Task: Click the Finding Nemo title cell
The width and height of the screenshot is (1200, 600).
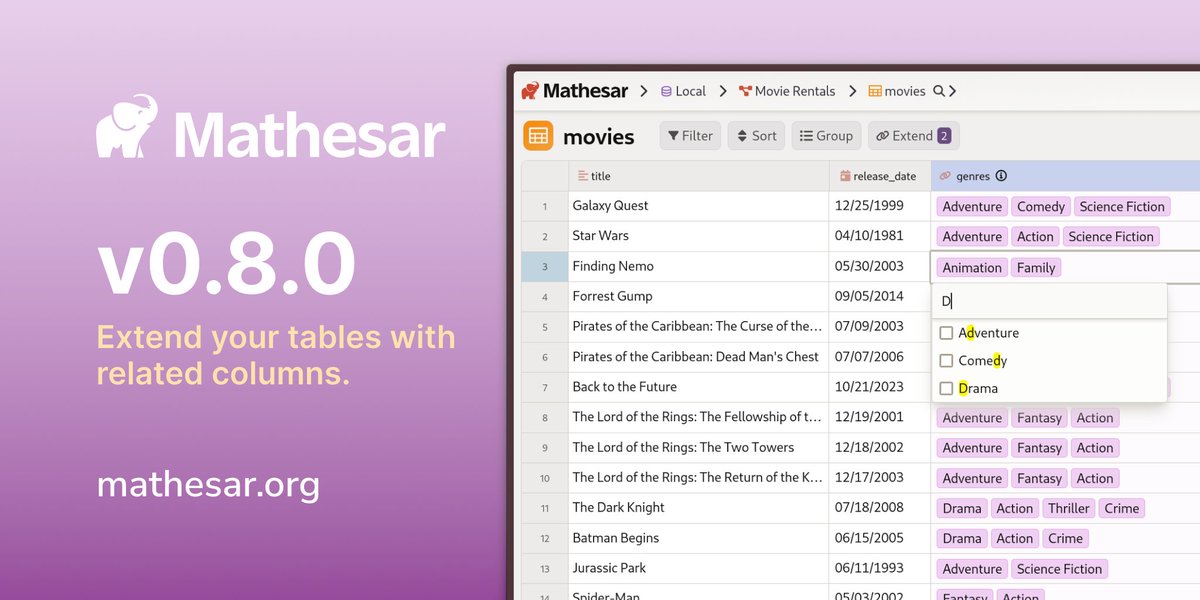Action: (x=699, y=266)
